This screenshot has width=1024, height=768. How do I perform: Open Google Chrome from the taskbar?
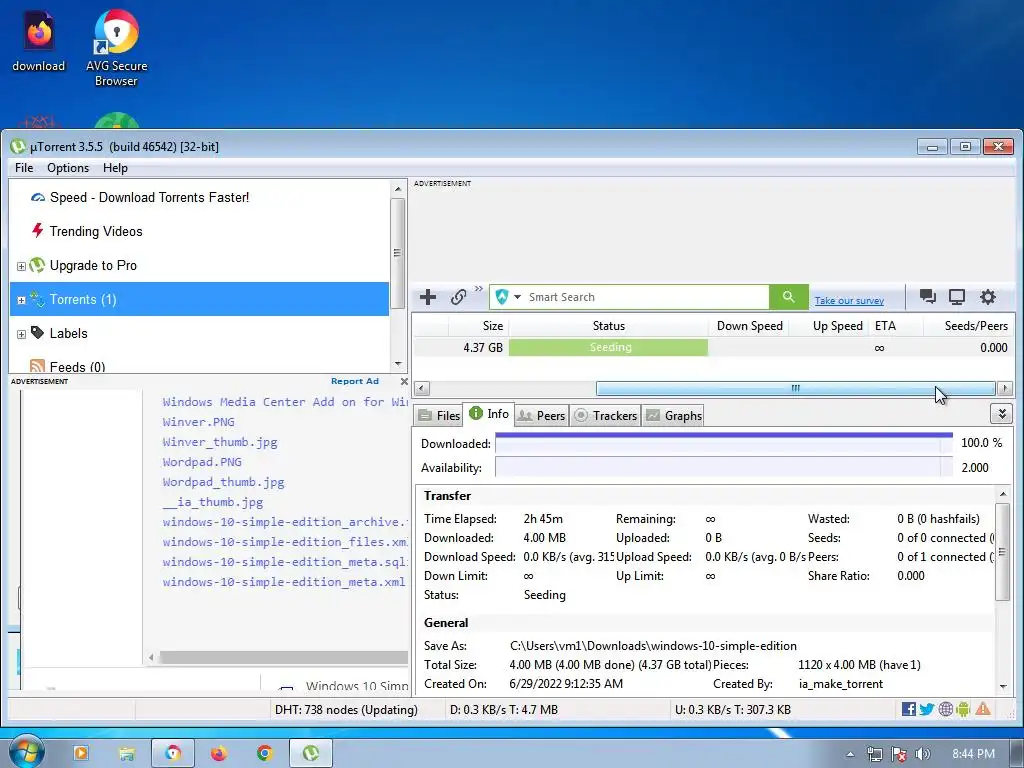pyautogui.click(x=264, y=754)
